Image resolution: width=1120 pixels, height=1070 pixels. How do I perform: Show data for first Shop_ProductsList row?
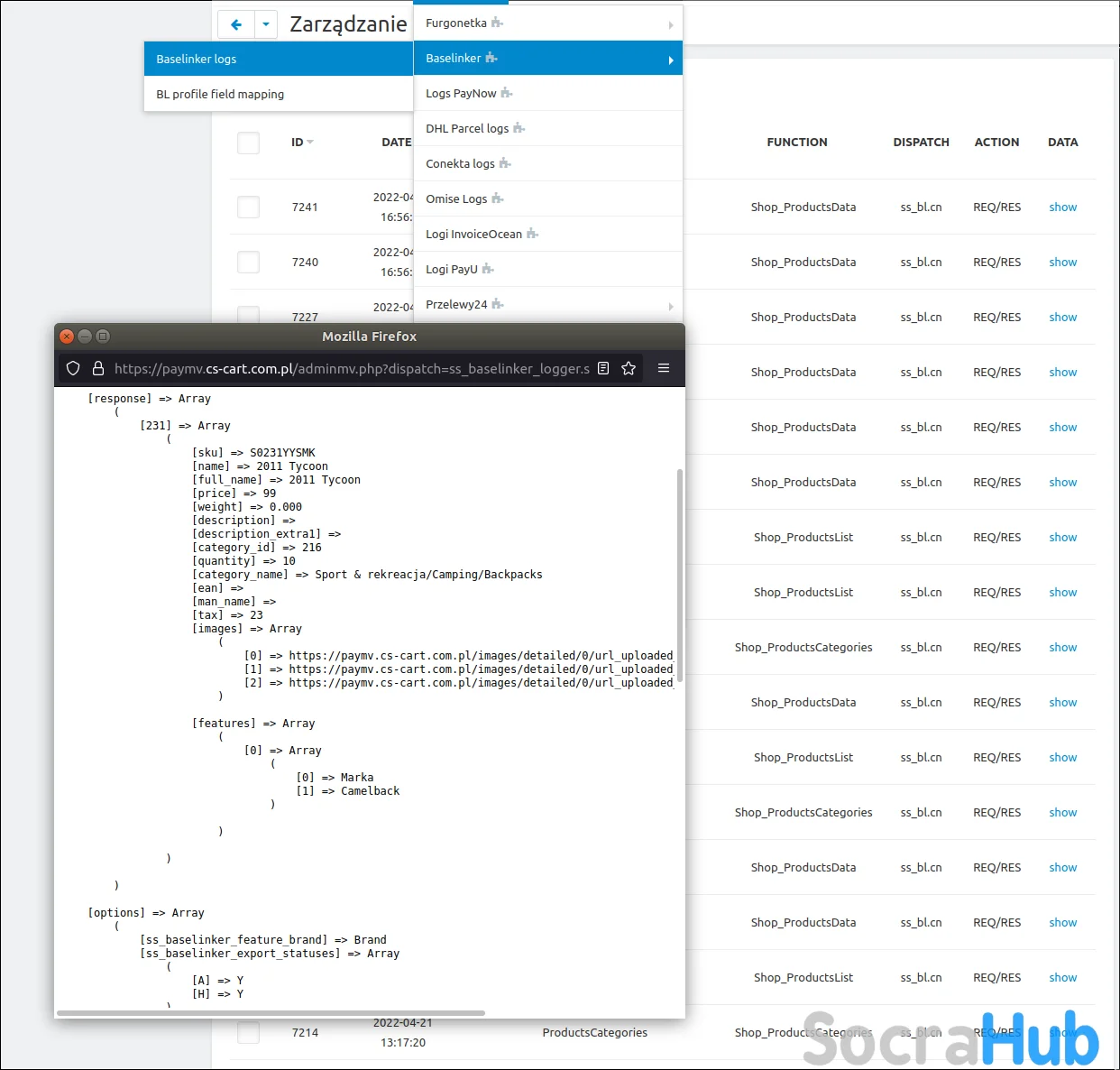click(x=1063, y=538)
